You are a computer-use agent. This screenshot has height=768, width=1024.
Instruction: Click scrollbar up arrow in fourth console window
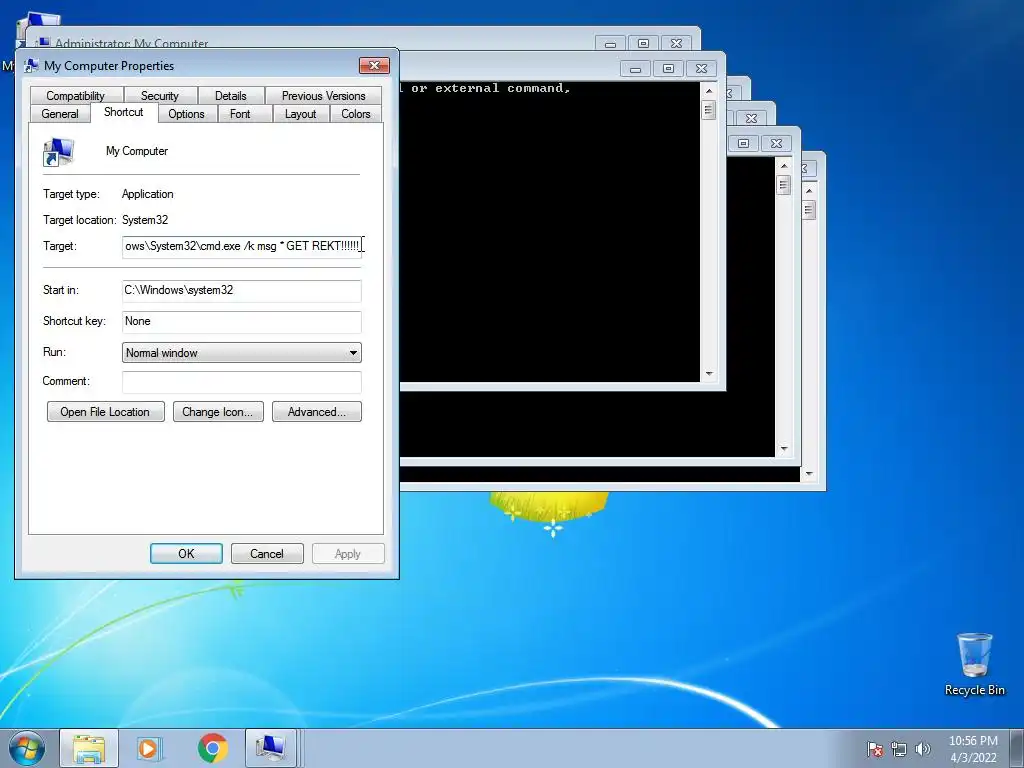click(784, 165)
